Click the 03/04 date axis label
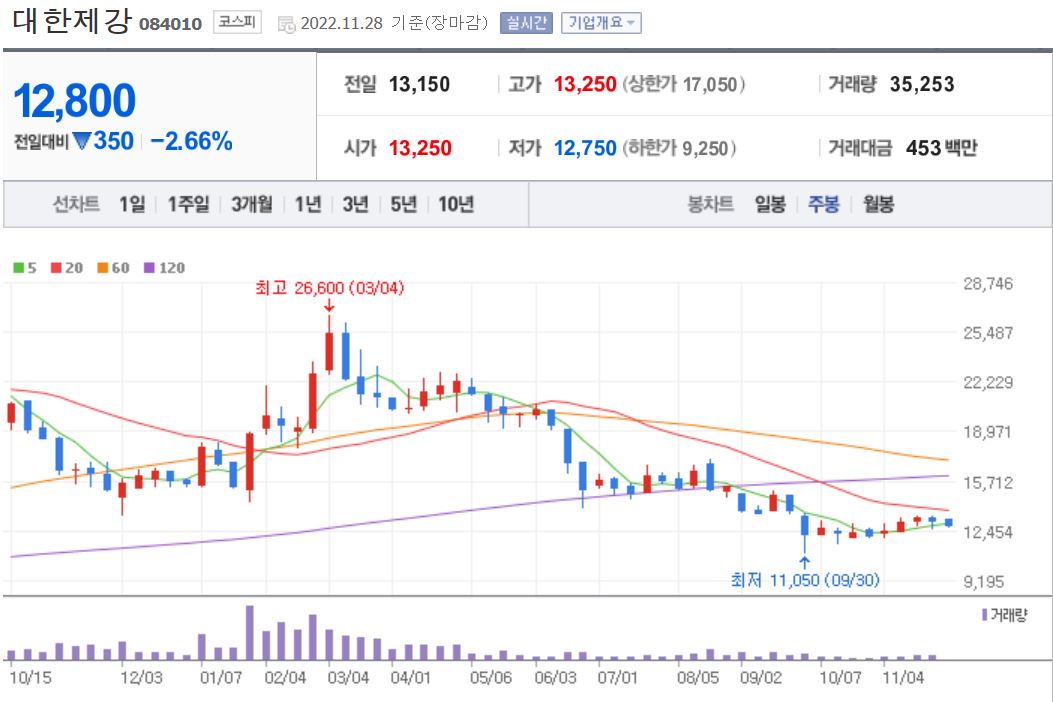The width and height of the screenshot is (1053, 702). click(x=348, y=677)
